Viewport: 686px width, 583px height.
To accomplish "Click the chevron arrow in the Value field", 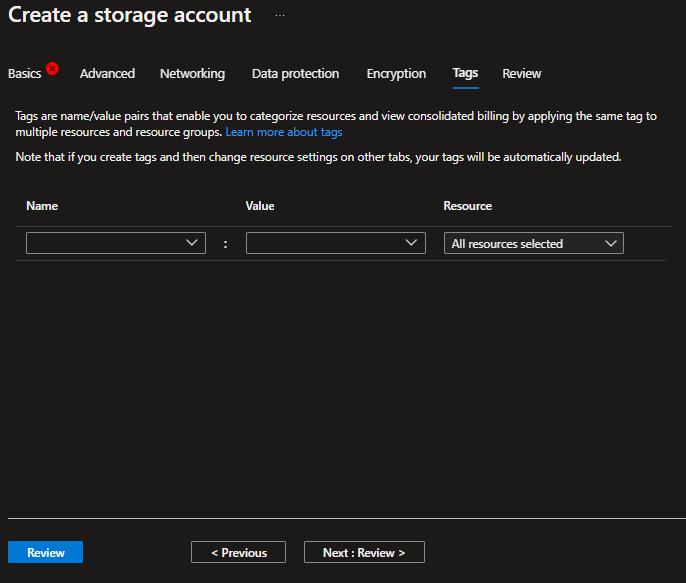I will click(413, 243).
